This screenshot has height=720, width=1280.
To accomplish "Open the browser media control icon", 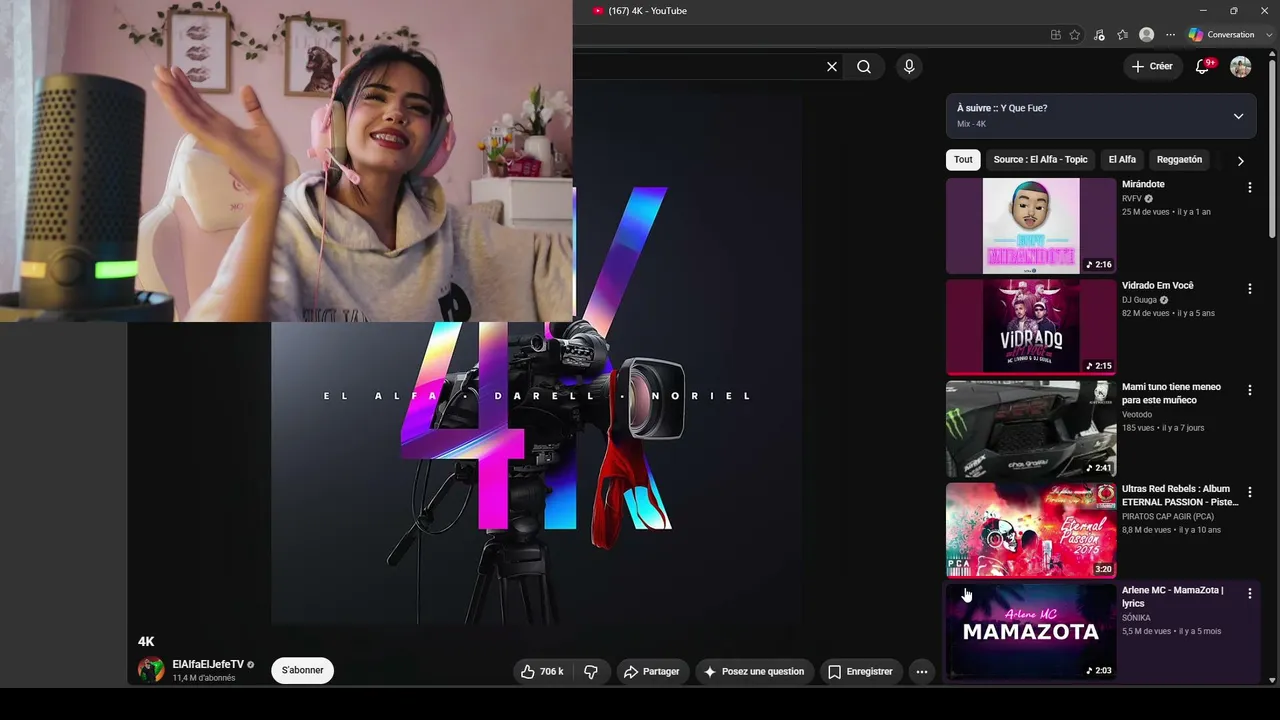I will tap(1099, 35).
